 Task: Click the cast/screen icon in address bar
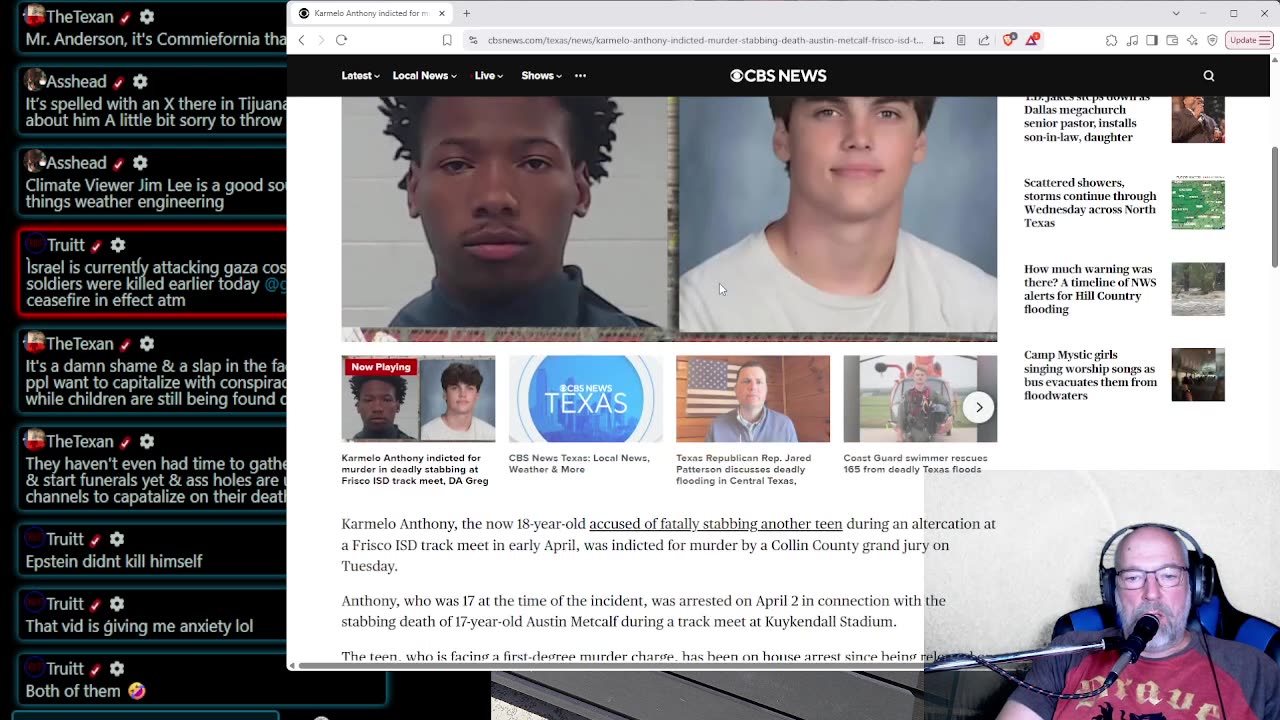pyautogui.click(x=938, y=40)
